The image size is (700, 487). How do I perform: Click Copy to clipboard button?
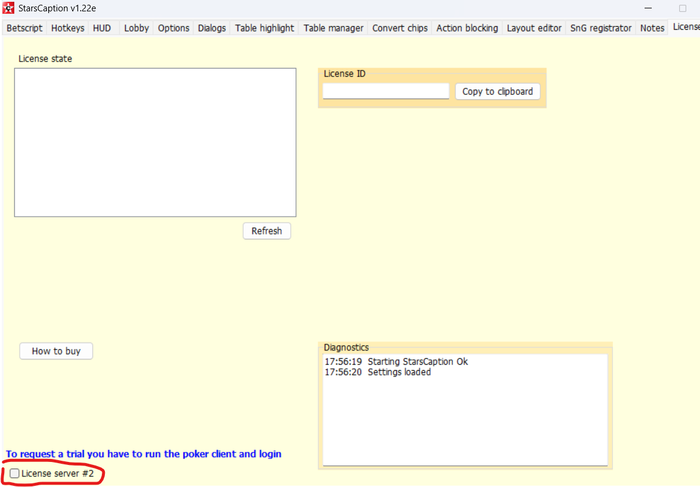tap(497, 92)
